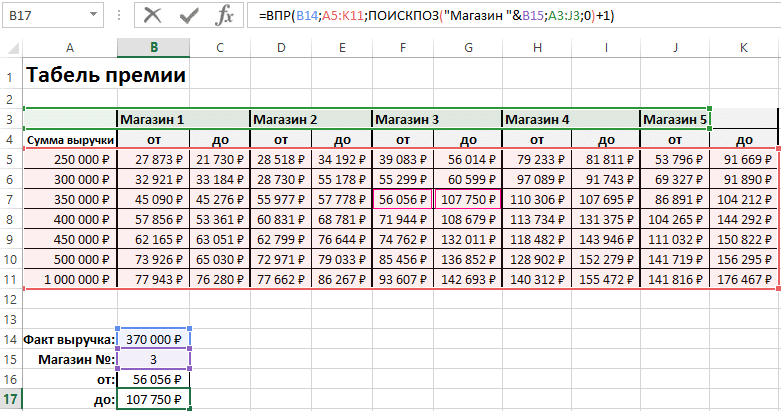Select column B header
Image resolution: width=781 pixels, height=411 pixels.
pos(152,48)
